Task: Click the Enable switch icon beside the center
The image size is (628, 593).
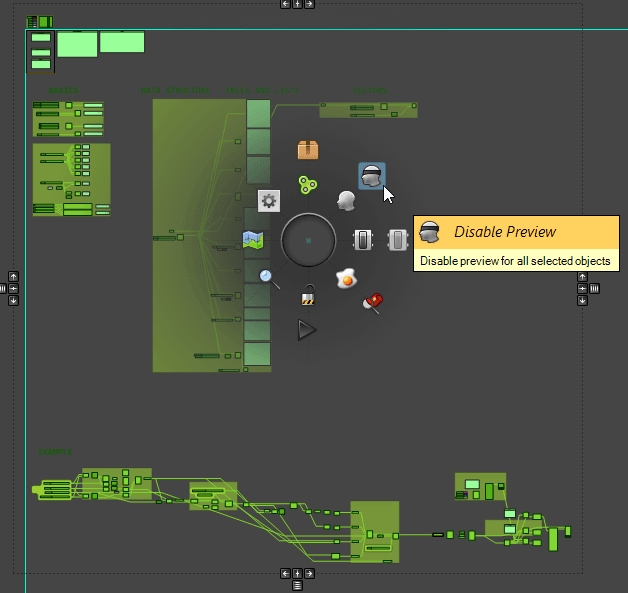Action: click(363, 240)
